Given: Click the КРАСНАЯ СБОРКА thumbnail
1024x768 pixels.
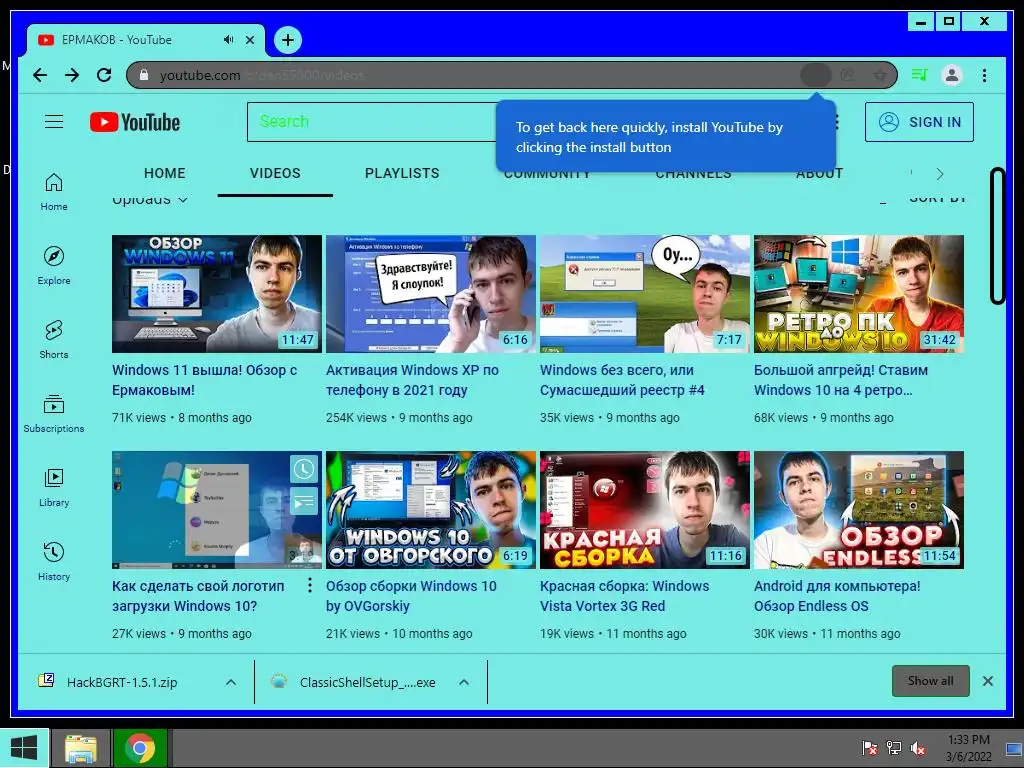Looking at the screenshot, I should tap(645, 510).
